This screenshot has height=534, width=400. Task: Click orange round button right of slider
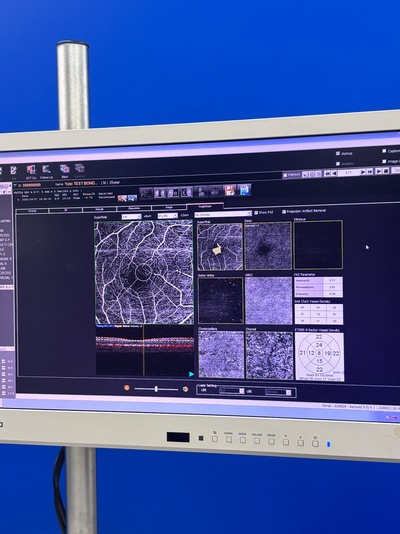[x=186, y=389]
